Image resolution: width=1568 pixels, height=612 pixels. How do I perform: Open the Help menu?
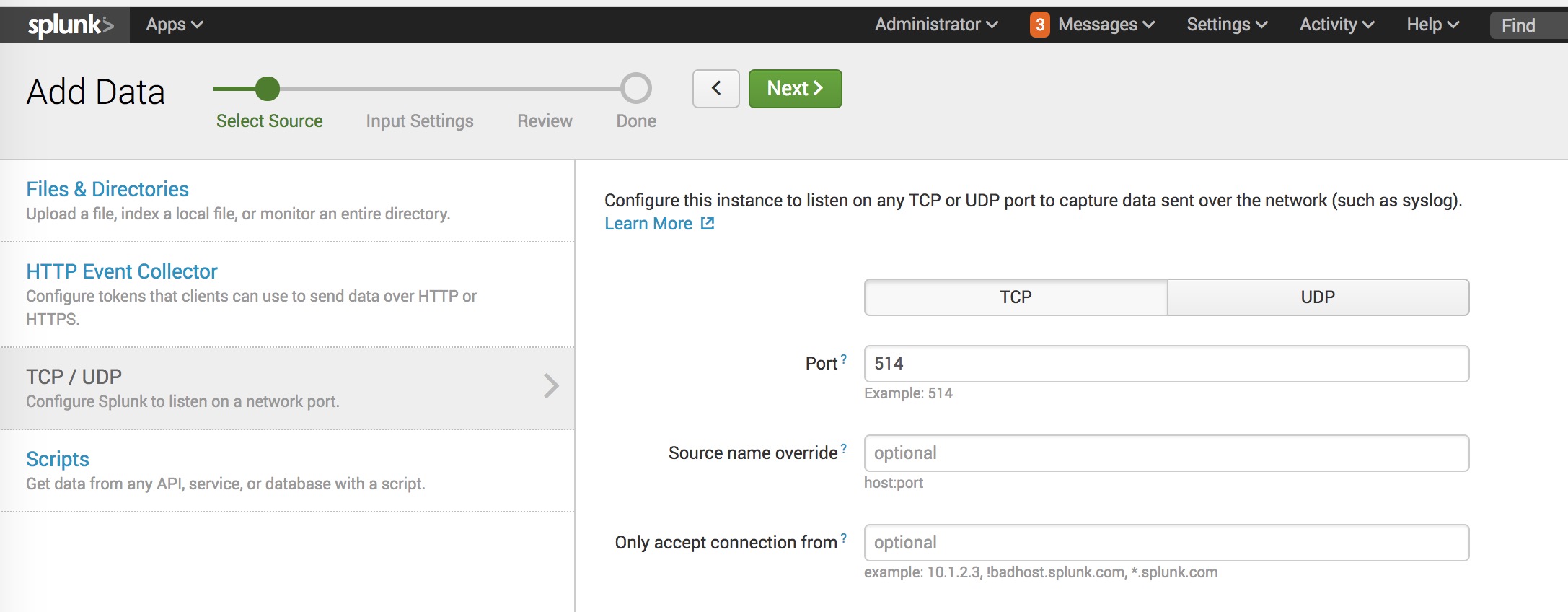(x=1432, y=25)
